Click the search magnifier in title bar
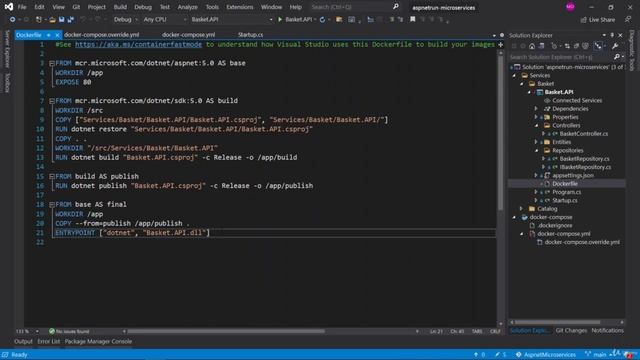Image resolution: width=640 pixels, height=360 pixels. (396, 7)
